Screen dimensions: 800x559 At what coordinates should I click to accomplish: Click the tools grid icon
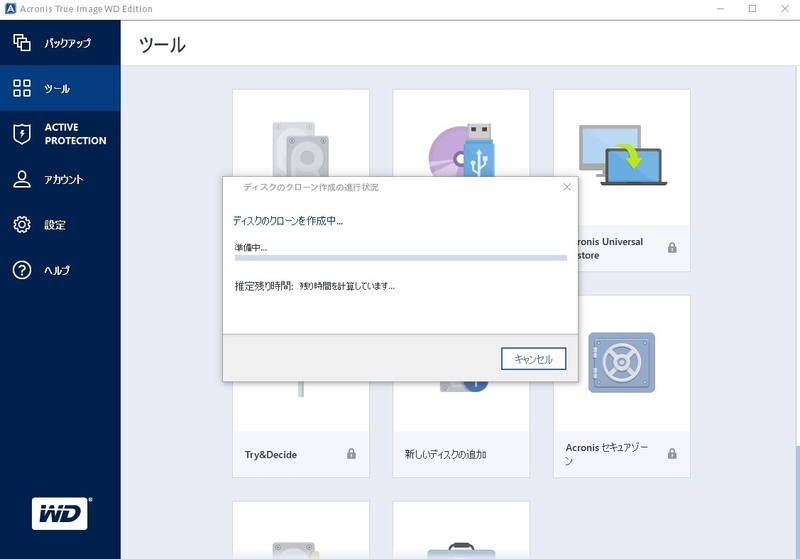pyautogui.click(x=22, y=88)
